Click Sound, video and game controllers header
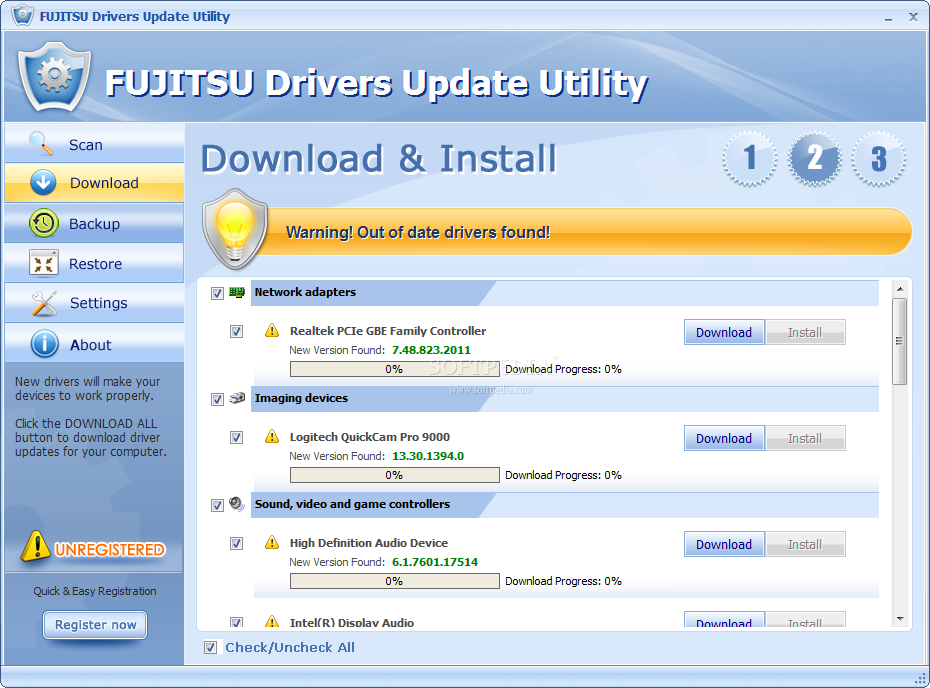Screen dimensions: 930x688 (565, 505)
